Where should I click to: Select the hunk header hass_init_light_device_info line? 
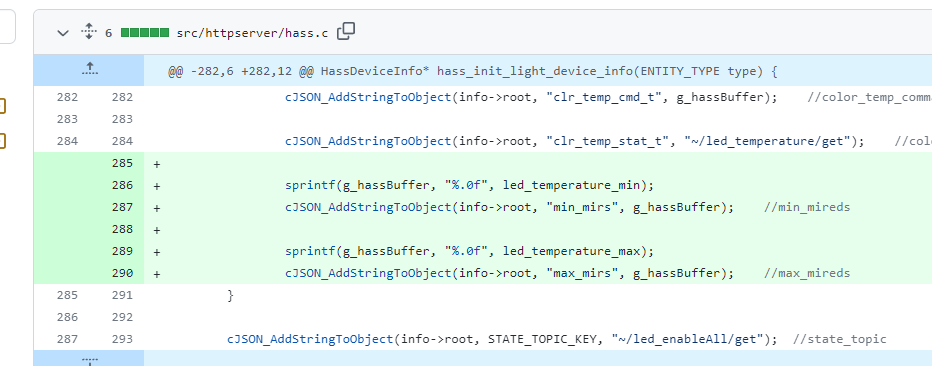473,72
